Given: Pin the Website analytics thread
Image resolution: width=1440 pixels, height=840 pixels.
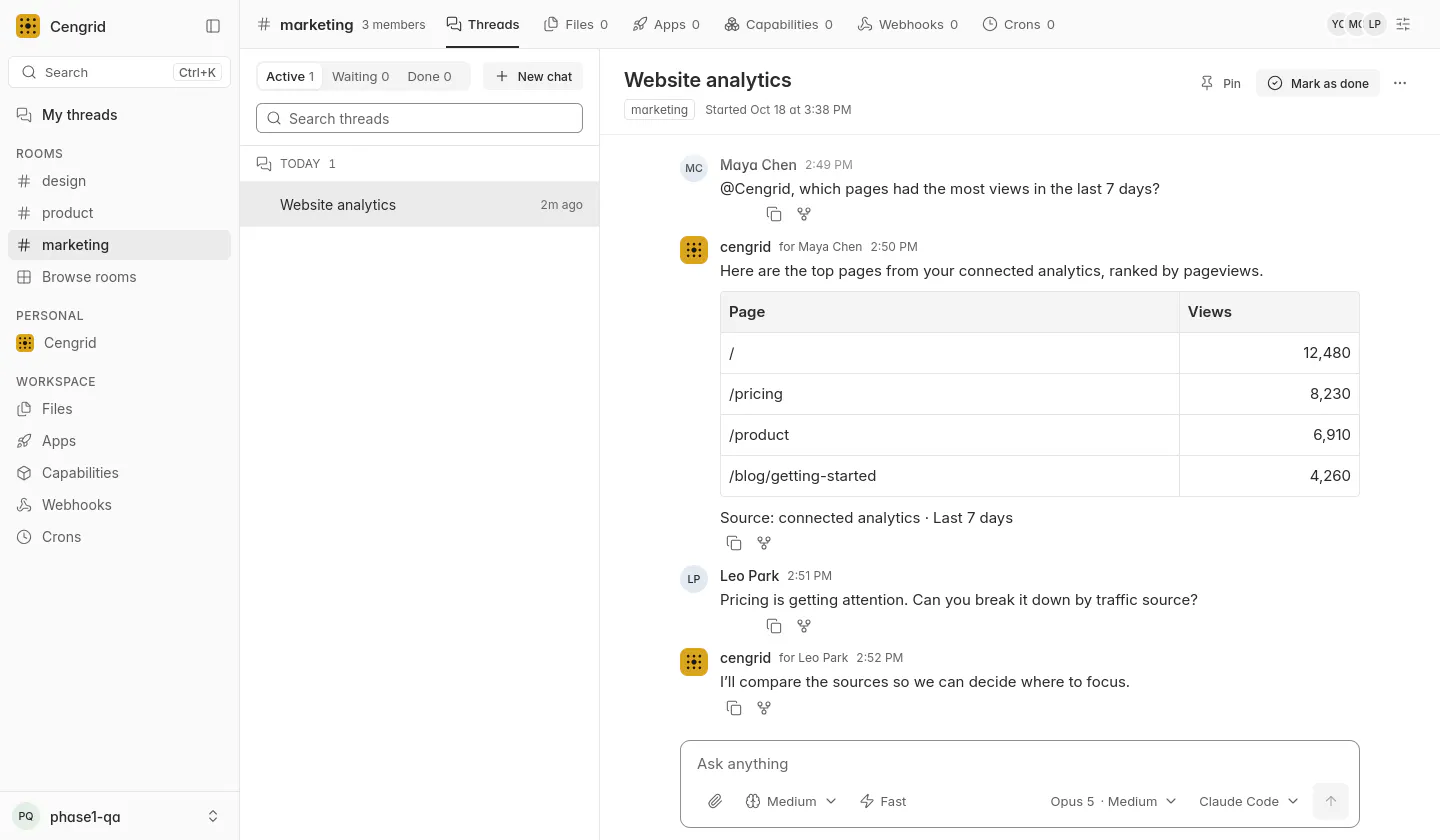Looking at the screenshot, I should [x=1221, y=83].
